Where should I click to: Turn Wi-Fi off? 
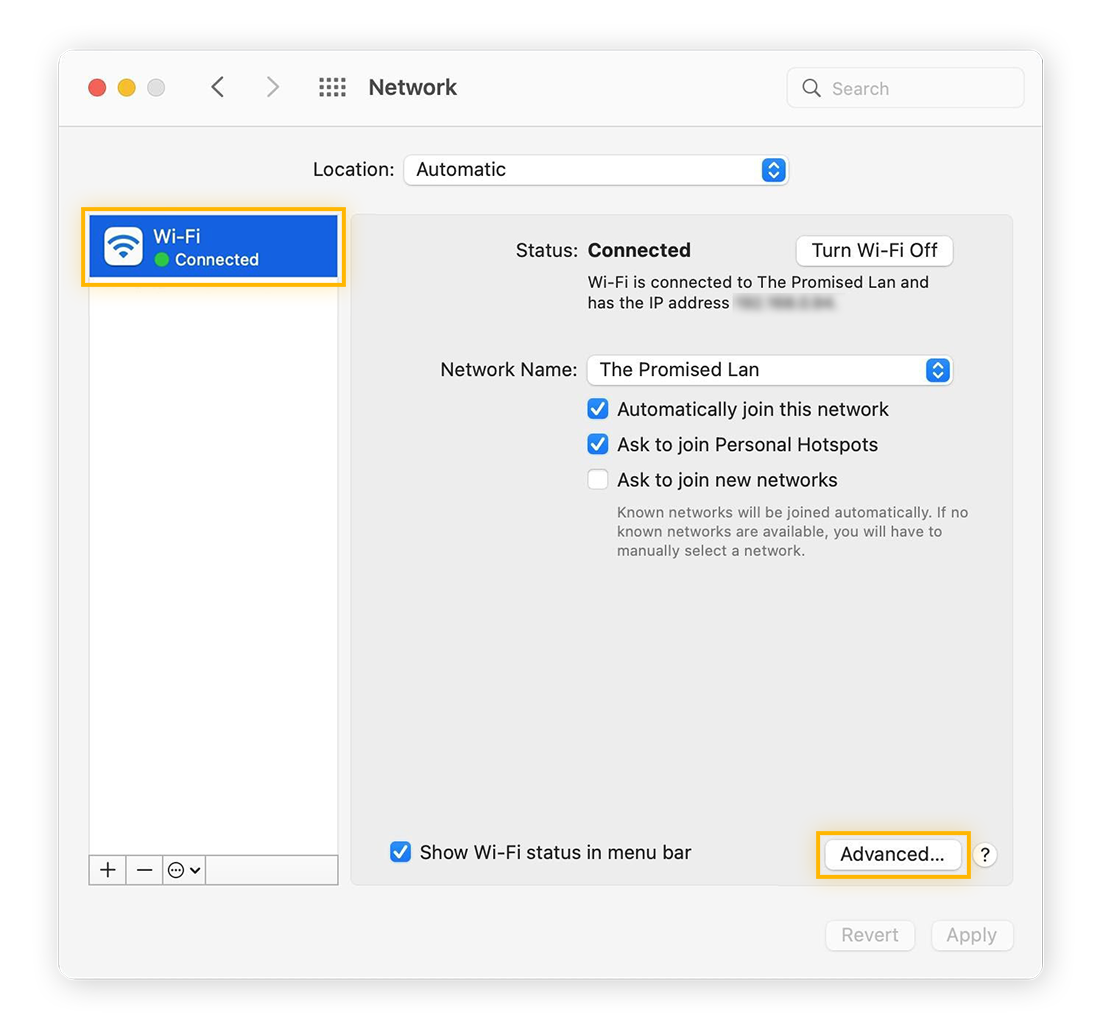pyautogui.click(x=873, y=250)
